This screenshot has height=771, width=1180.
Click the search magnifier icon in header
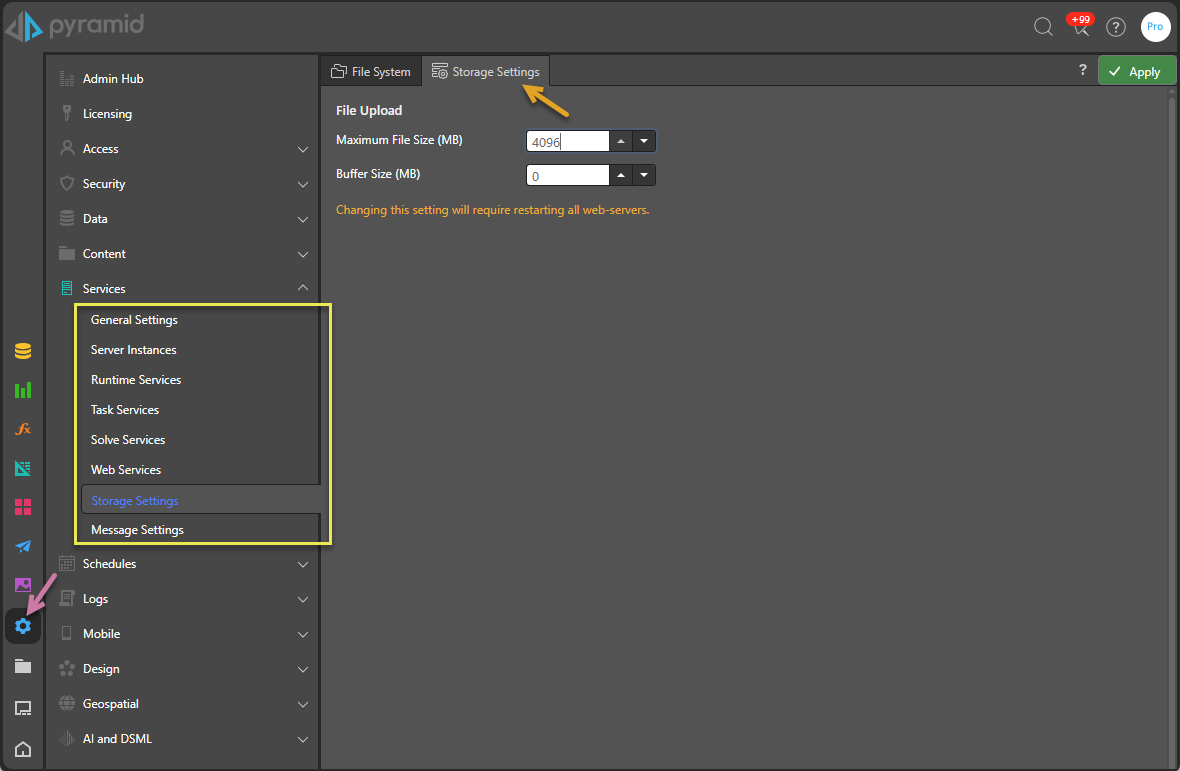(x=1043, y=27)
